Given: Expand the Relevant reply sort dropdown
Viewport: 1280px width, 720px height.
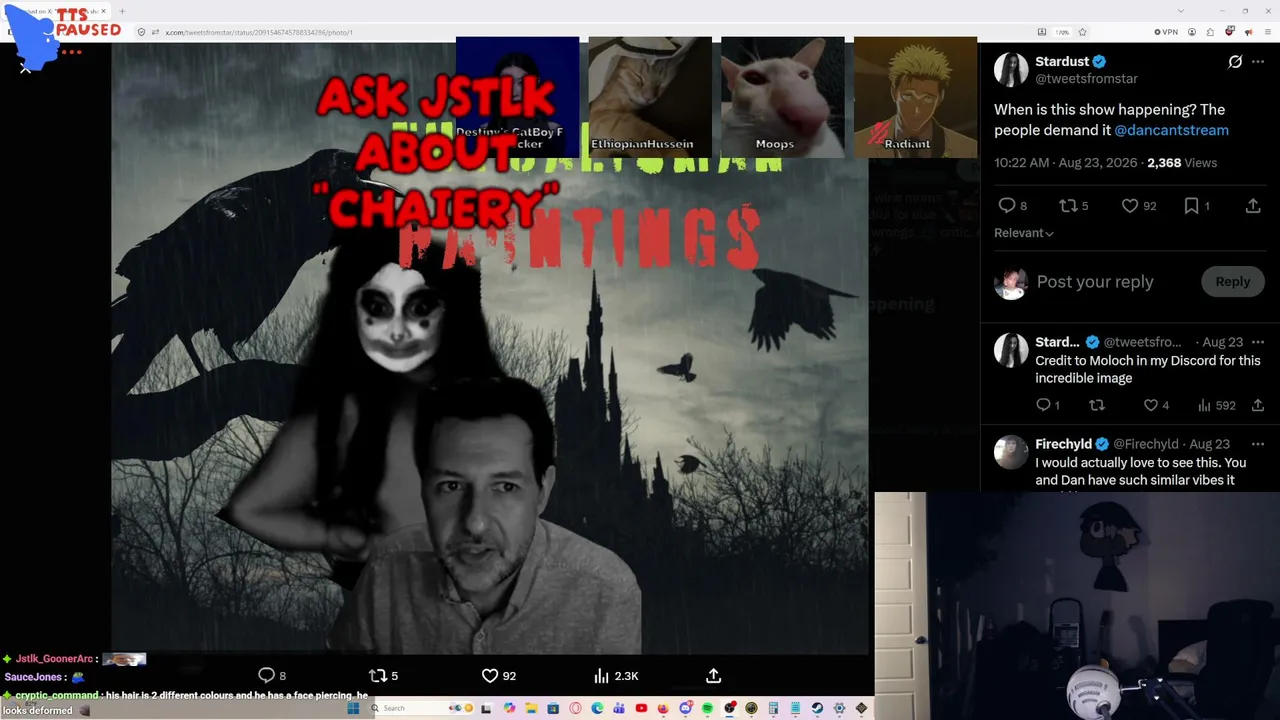Looking at the screenshot, I should click(1024, 233).
